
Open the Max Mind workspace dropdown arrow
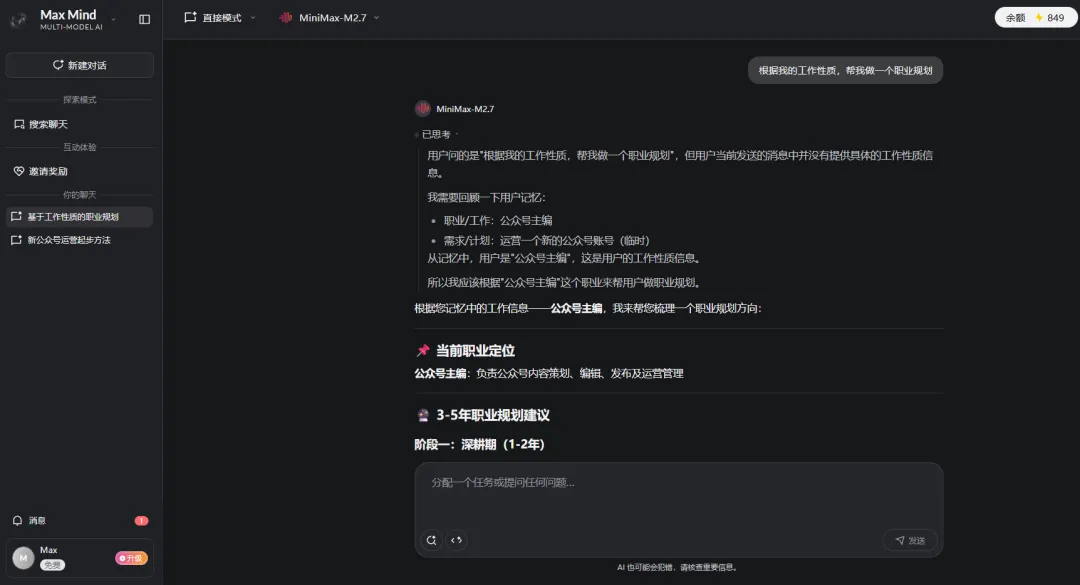pos(114,19)
